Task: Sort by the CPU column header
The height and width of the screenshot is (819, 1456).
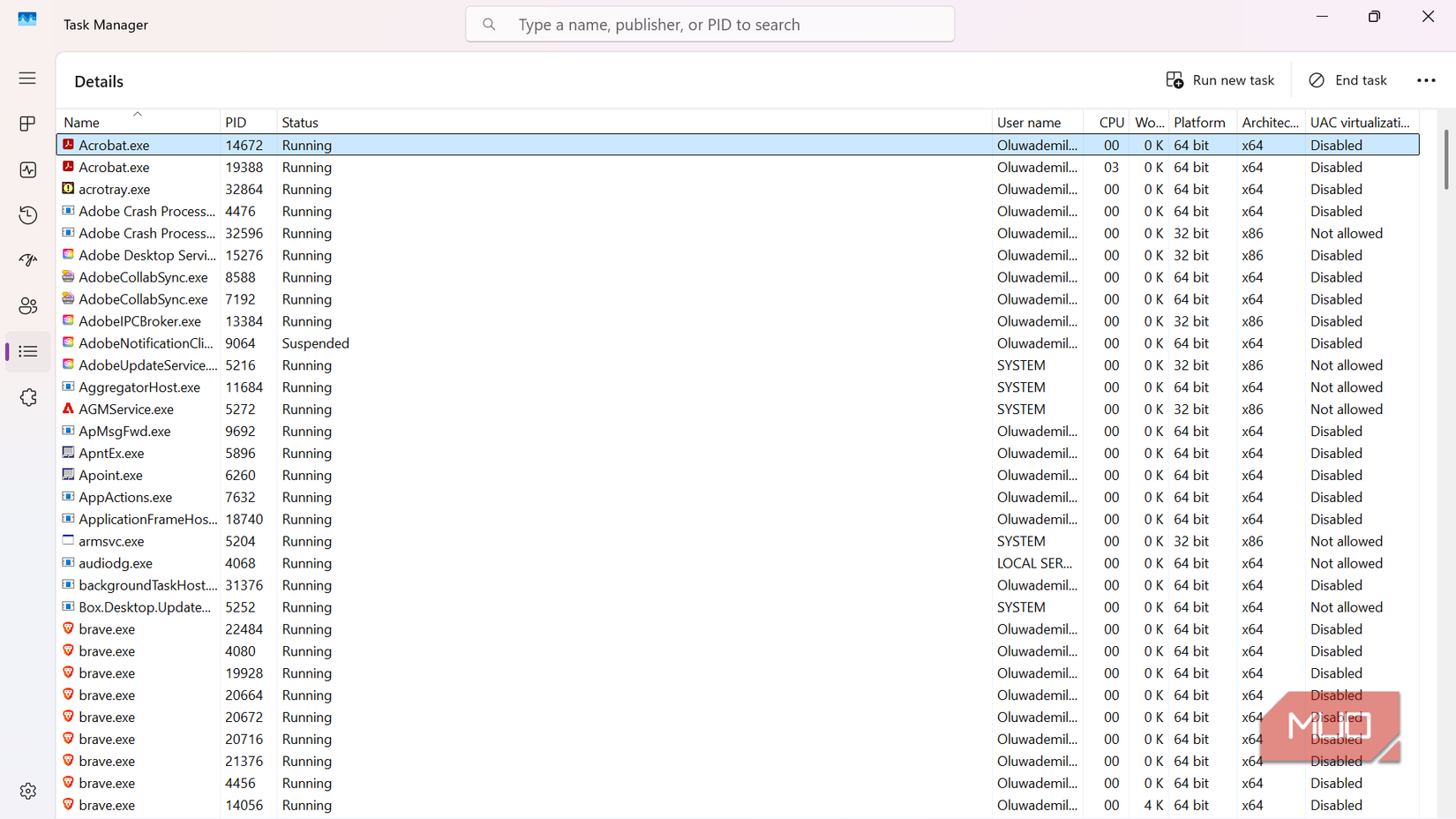Action: [x=1107, y=122]
